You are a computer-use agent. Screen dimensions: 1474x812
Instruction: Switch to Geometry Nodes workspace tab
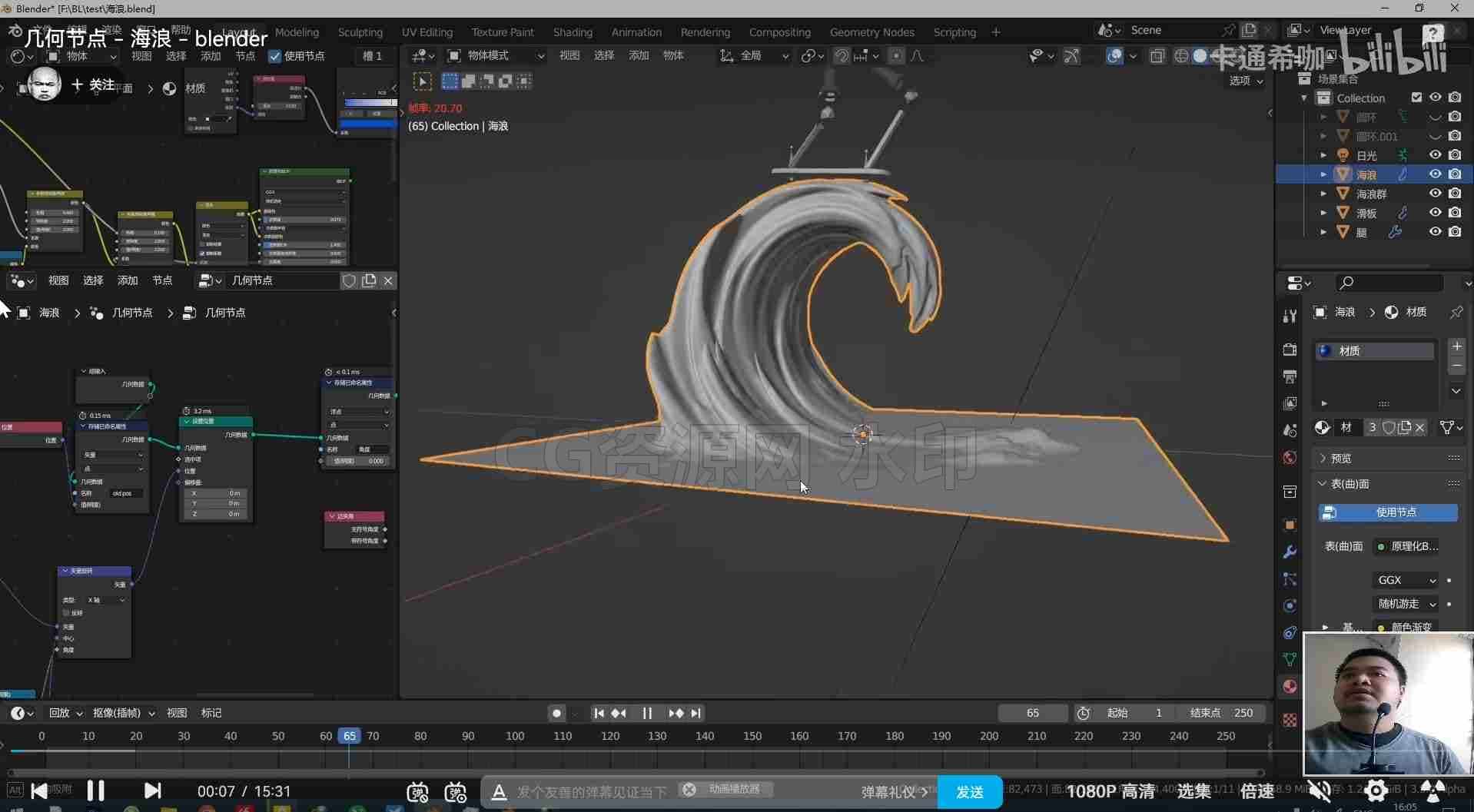tap(871, 32)
